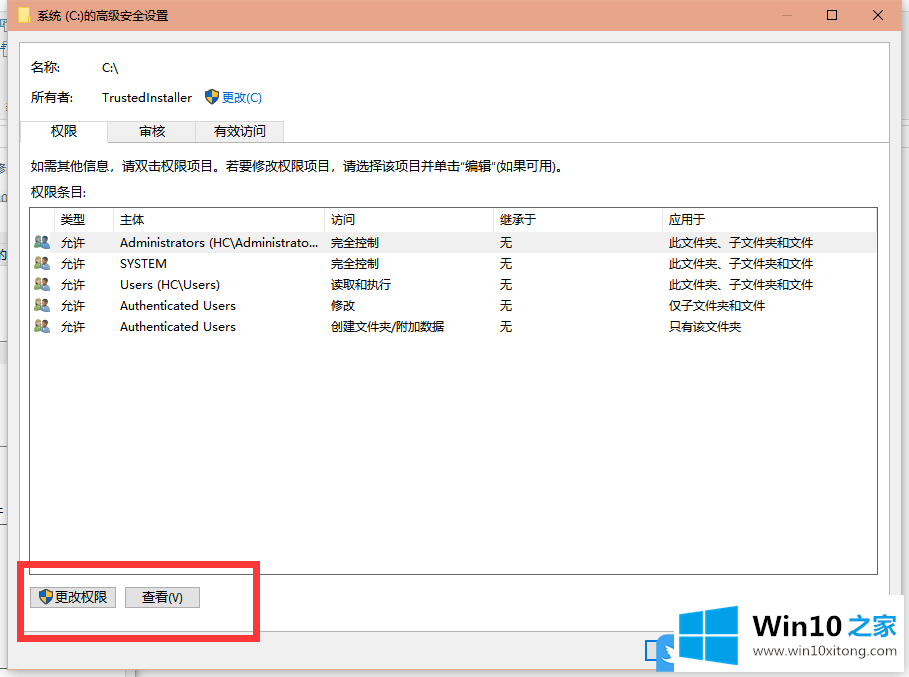The height and width of the screenshot is (677, 909).
Task: Close the 高级安全设置 window
Action: 878,15
